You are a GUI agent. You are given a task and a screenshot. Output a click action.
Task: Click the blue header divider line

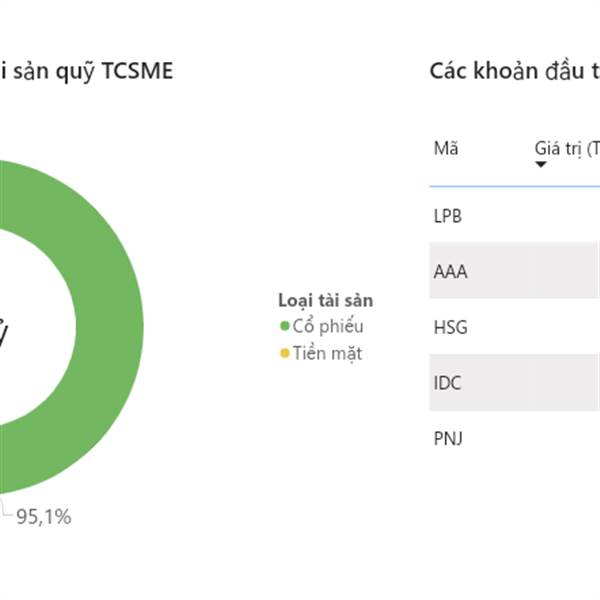point(515,186)
